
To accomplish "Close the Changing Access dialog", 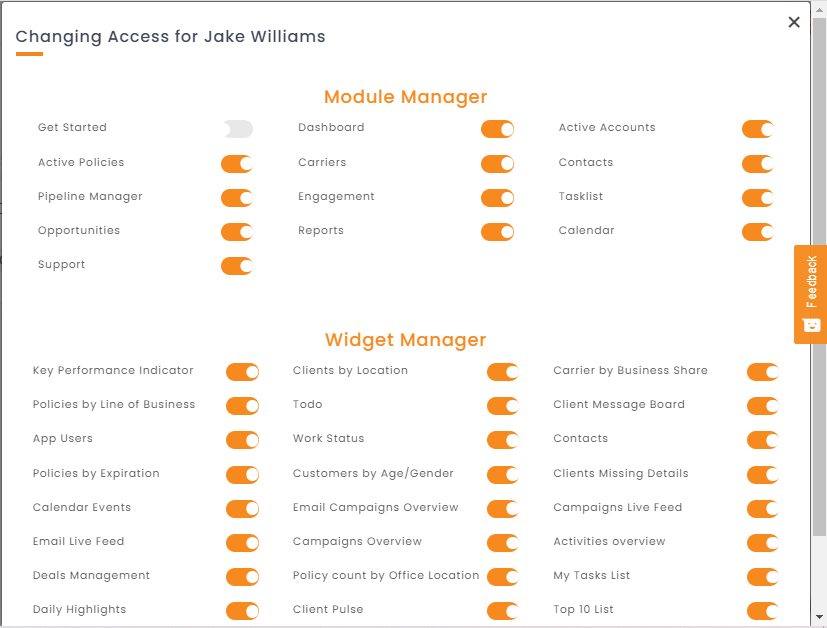I will [x=794, y=22].
